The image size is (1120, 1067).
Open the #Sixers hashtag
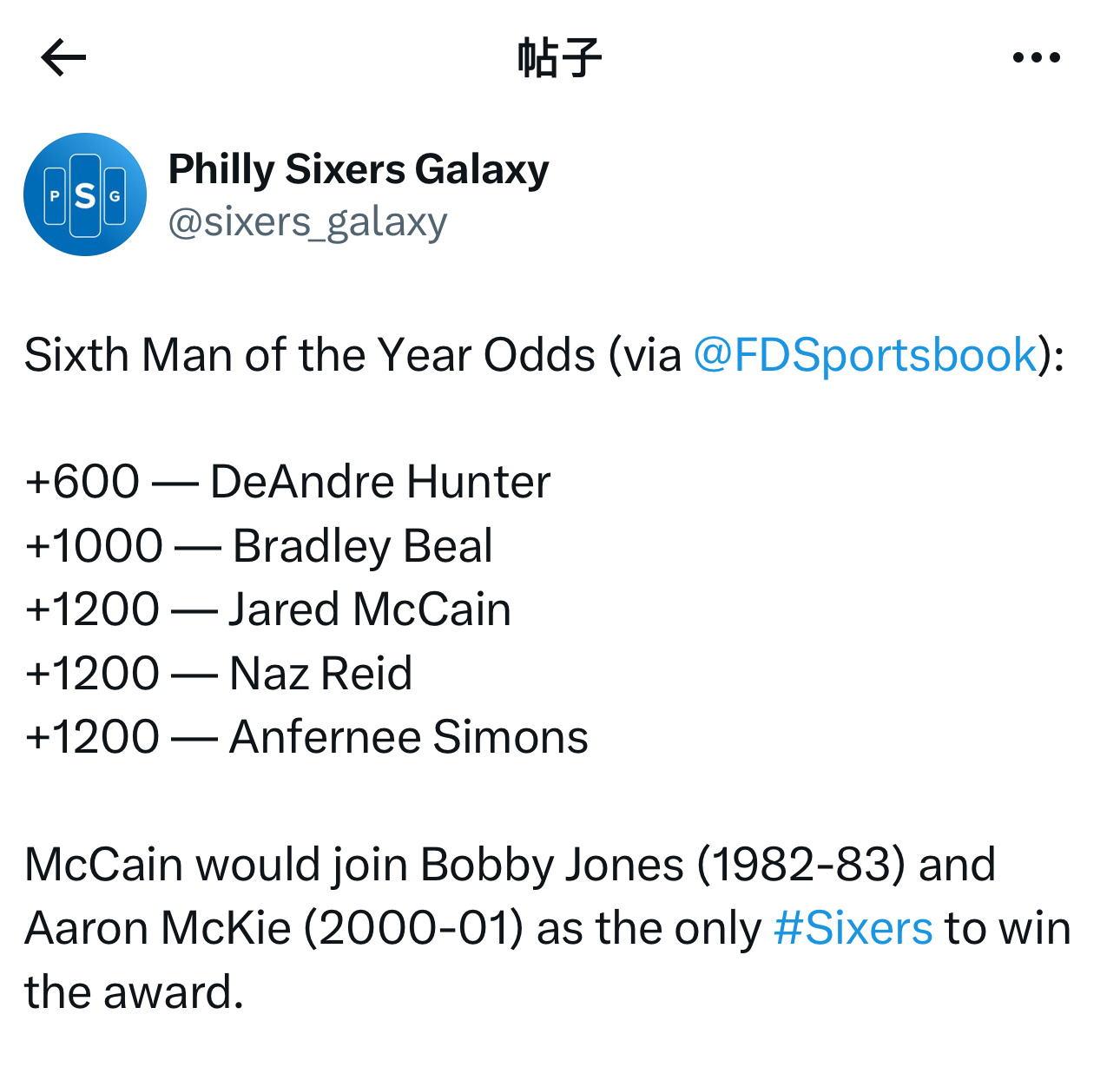853,928
